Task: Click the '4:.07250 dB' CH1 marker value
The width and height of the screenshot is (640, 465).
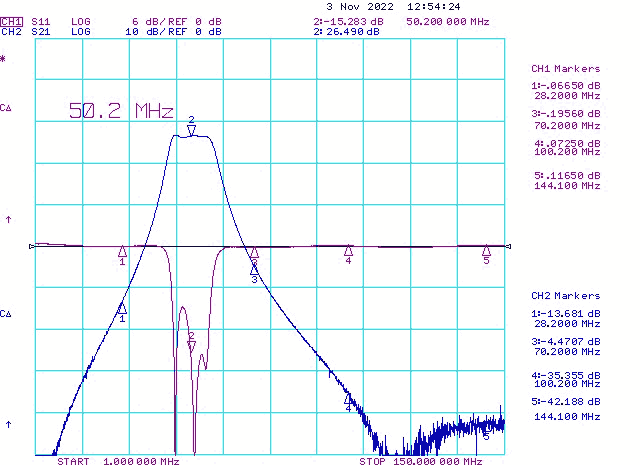Action: click(567, 144)
